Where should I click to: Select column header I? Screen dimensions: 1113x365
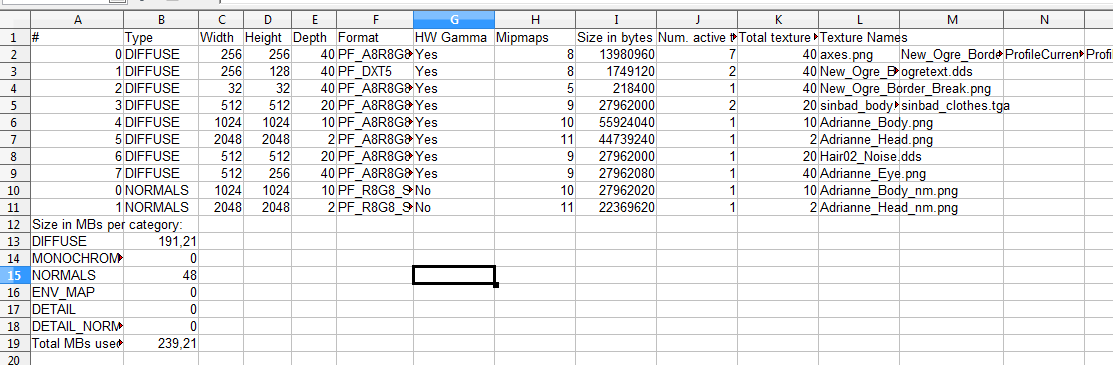[x=615, y=20]
